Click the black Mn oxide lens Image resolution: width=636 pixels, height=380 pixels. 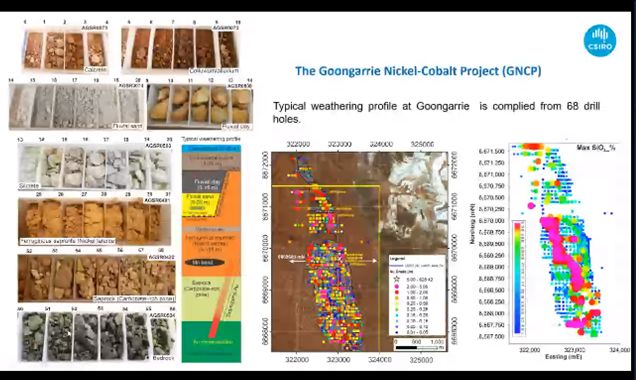click(204, 262)
